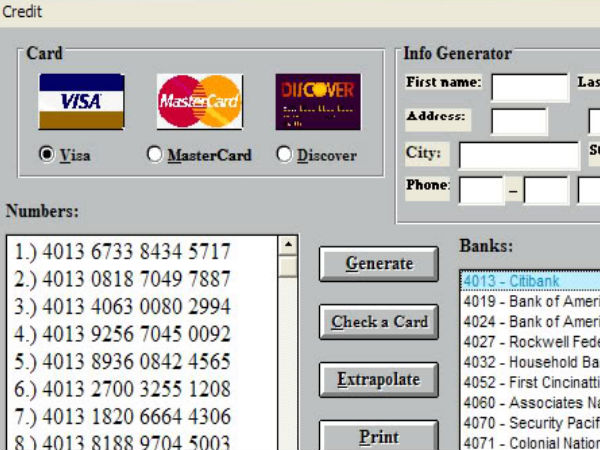The width and height of the screenshot is (600, 450).
Task: Select the 4060 - Associates bank entry
Action: pos(530,402)
